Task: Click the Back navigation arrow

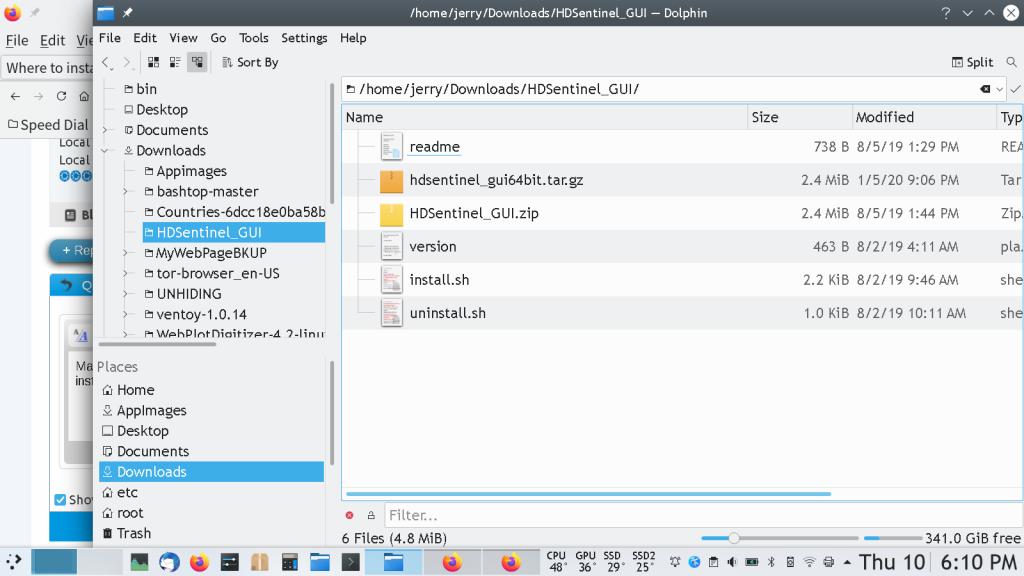Action: point(107,63)
